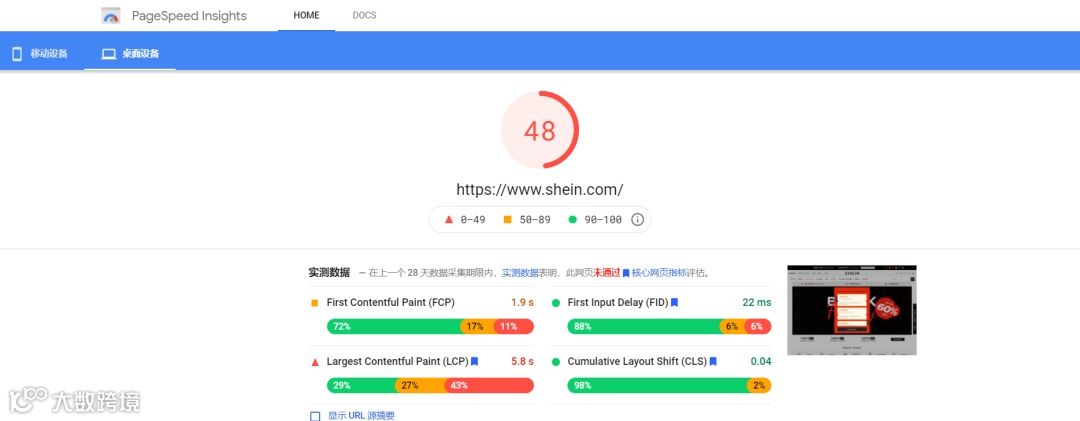The width and height of the screenshot is (1080, 421).
Task: Click the Largest Contentful Paint (LCP) label
Action: point(397,361)
